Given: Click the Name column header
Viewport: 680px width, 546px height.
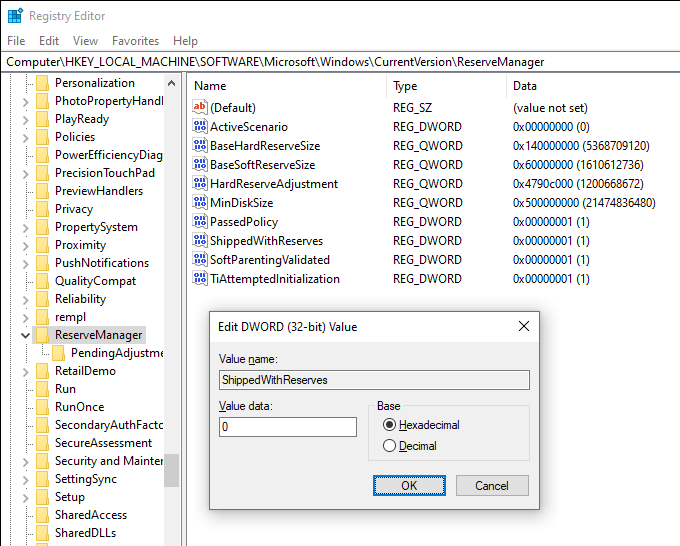Looking at the screenshot, I should coord(286,86).
